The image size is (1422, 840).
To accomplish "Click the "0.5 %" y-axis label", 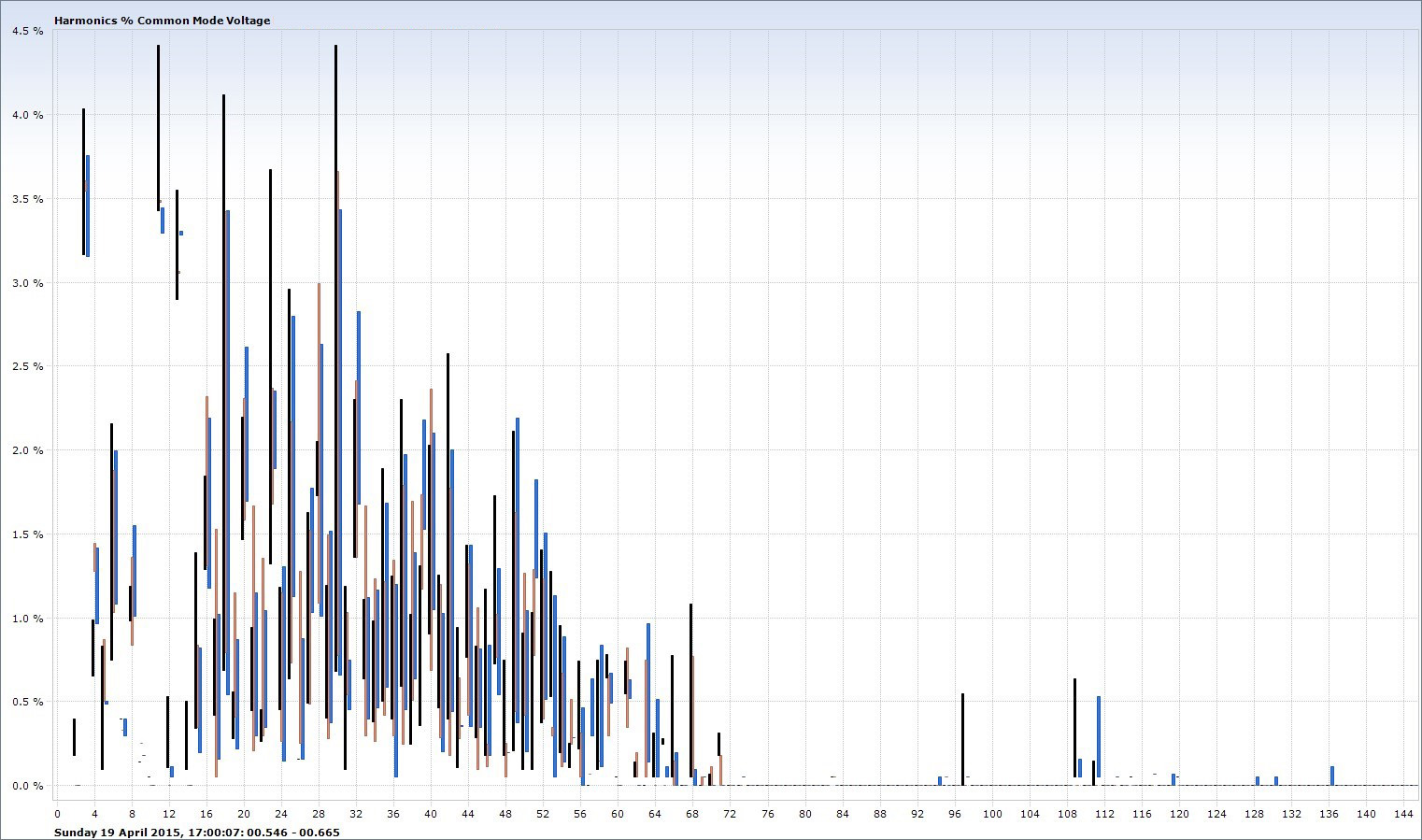I will click(x=28, y=702).
